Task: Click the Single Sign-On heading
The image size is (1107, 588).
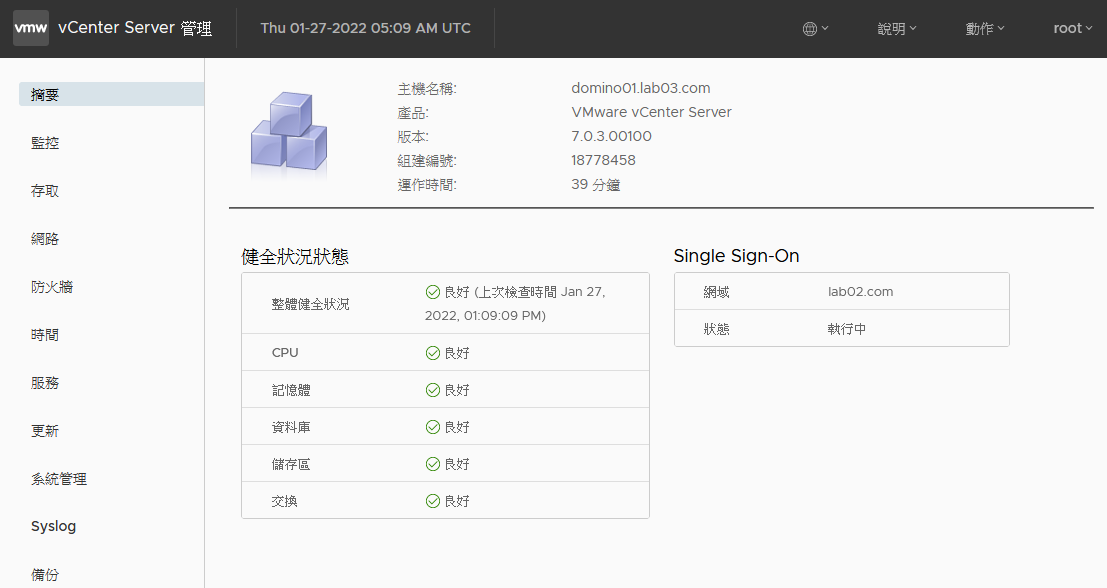Action: pyautogui.click(x=736, y=256)
